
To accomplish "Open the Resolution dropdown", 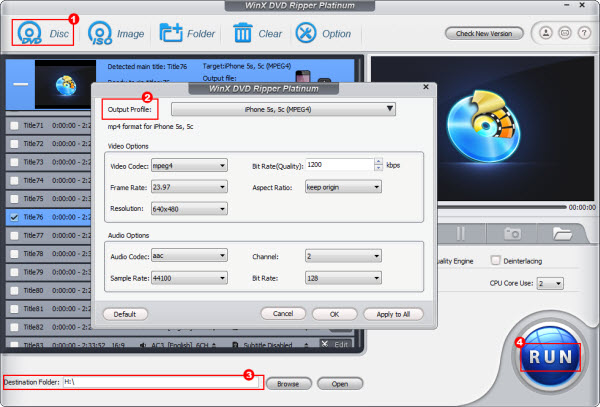I will (189, 209).
